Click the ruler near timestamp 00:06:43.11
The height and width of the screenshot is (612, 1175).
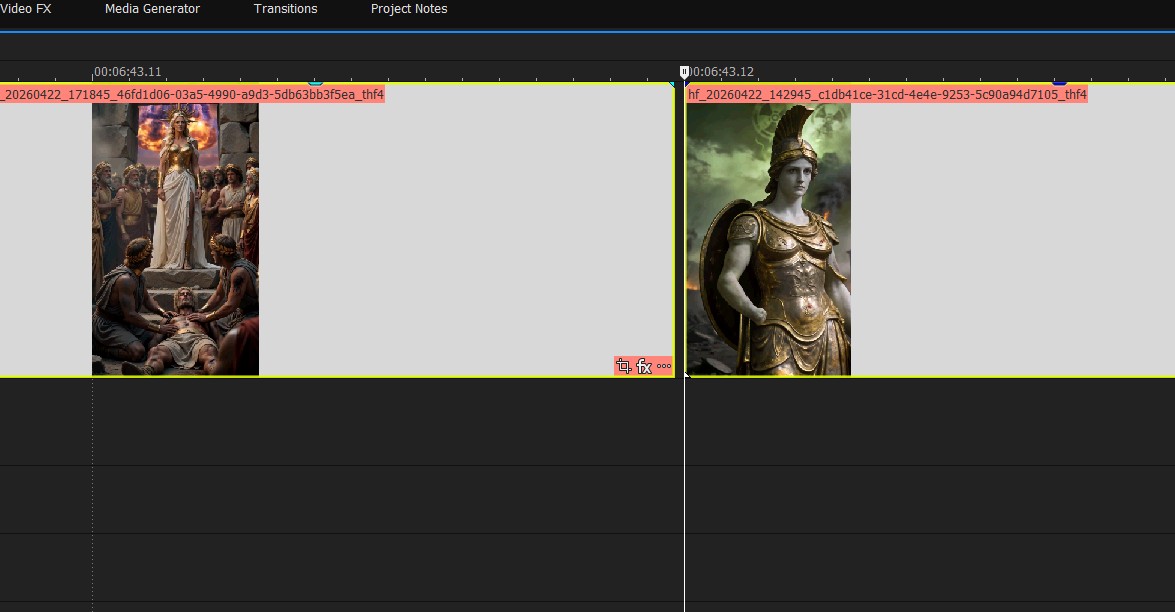point(127,71)
